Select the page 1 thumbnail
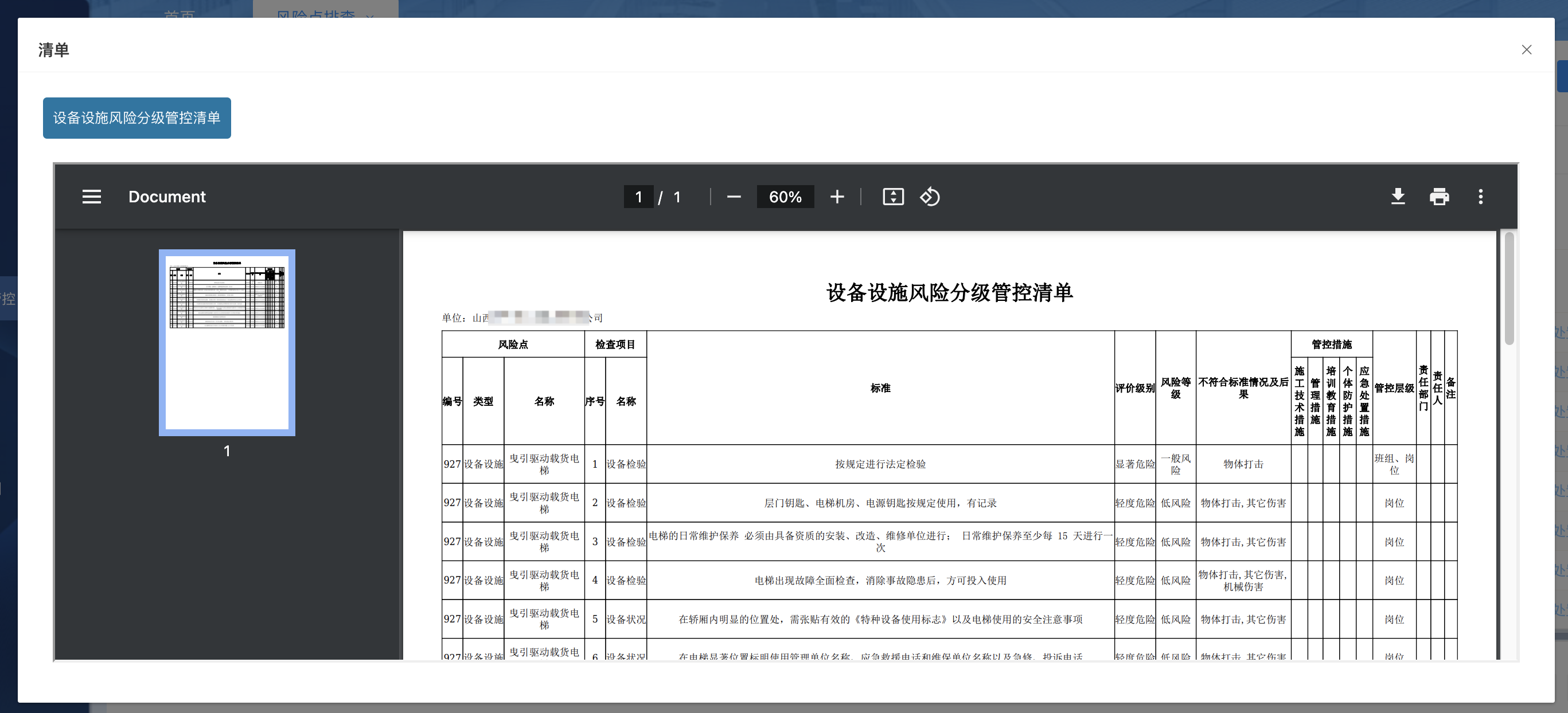 click(x=227, y=342)
